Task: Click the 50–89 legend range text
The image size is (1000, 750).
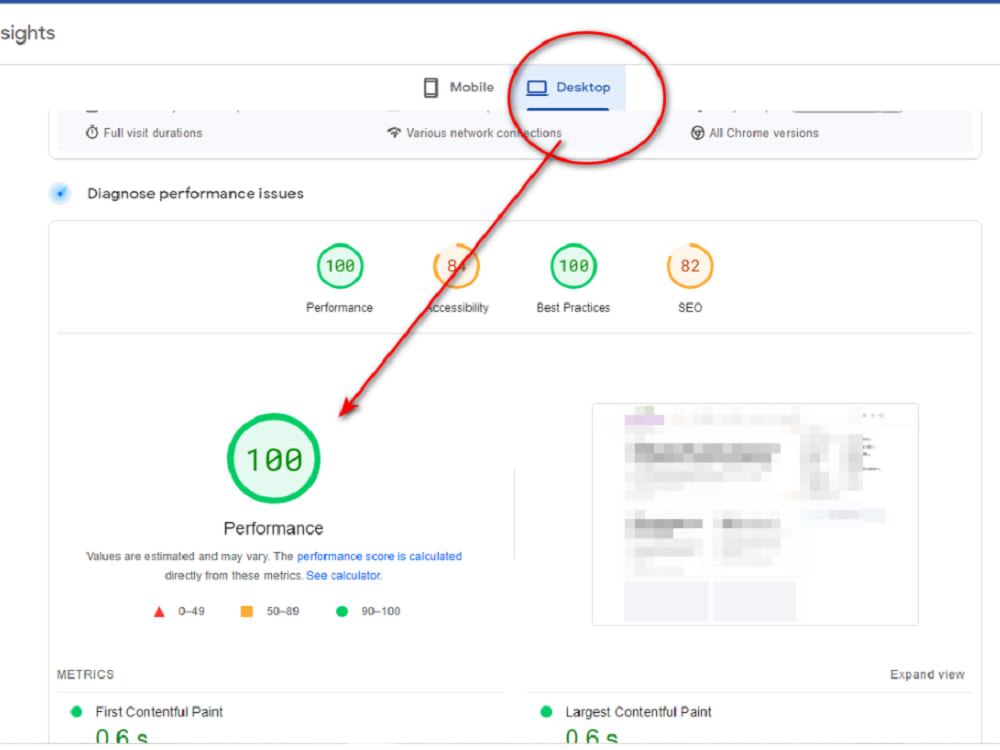Action: pyautogui.click(x=283, y=611)
